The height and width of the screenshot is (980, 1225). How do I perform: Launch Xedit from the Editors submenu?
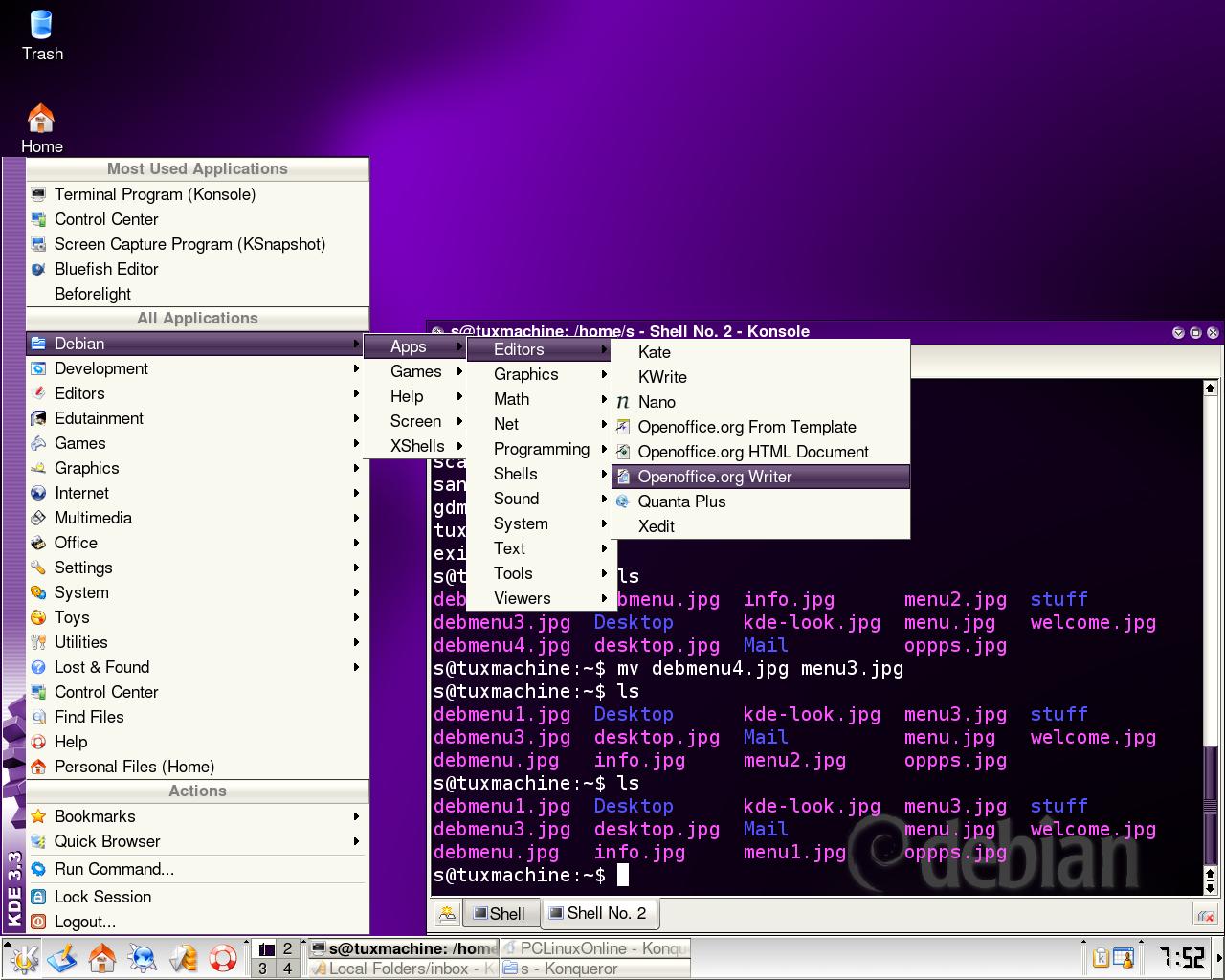pos(760,526)
